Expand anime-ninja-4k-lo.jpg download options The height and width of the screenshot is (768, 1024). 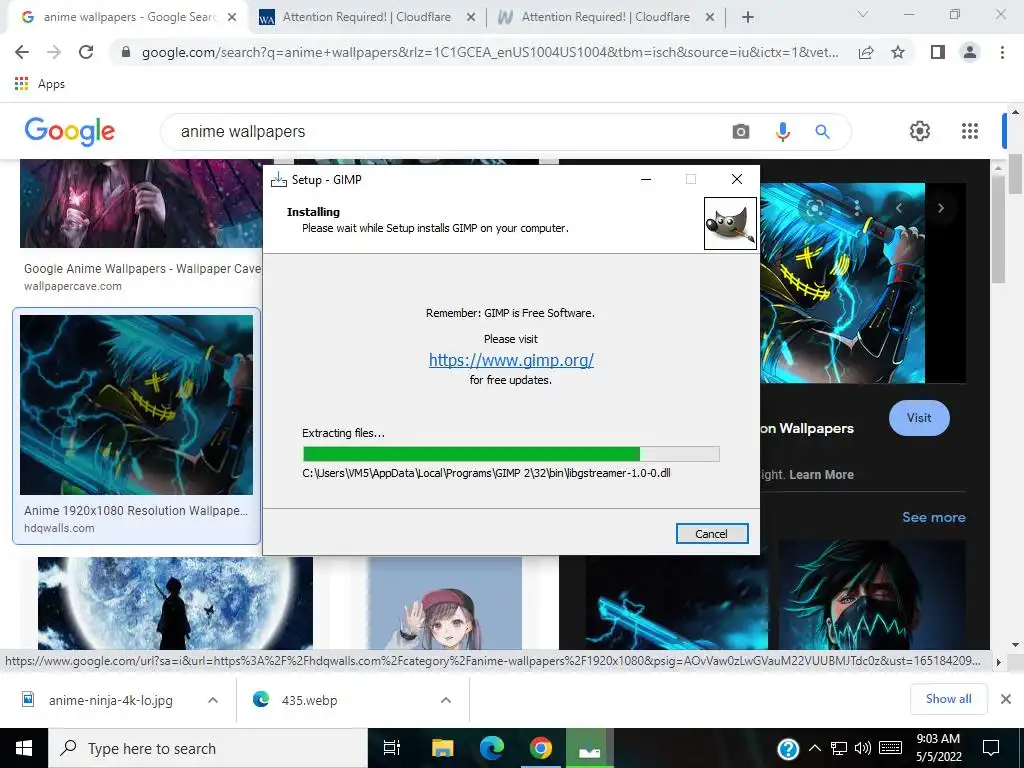point(212,700)
